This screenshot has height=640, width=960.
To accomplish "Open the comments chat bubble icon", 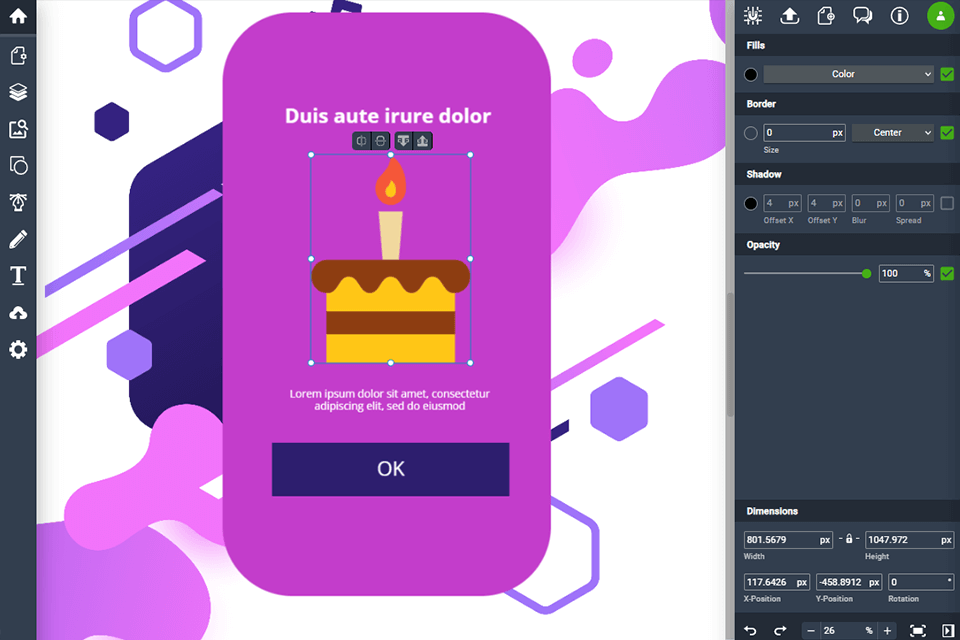I will (863, 16).
